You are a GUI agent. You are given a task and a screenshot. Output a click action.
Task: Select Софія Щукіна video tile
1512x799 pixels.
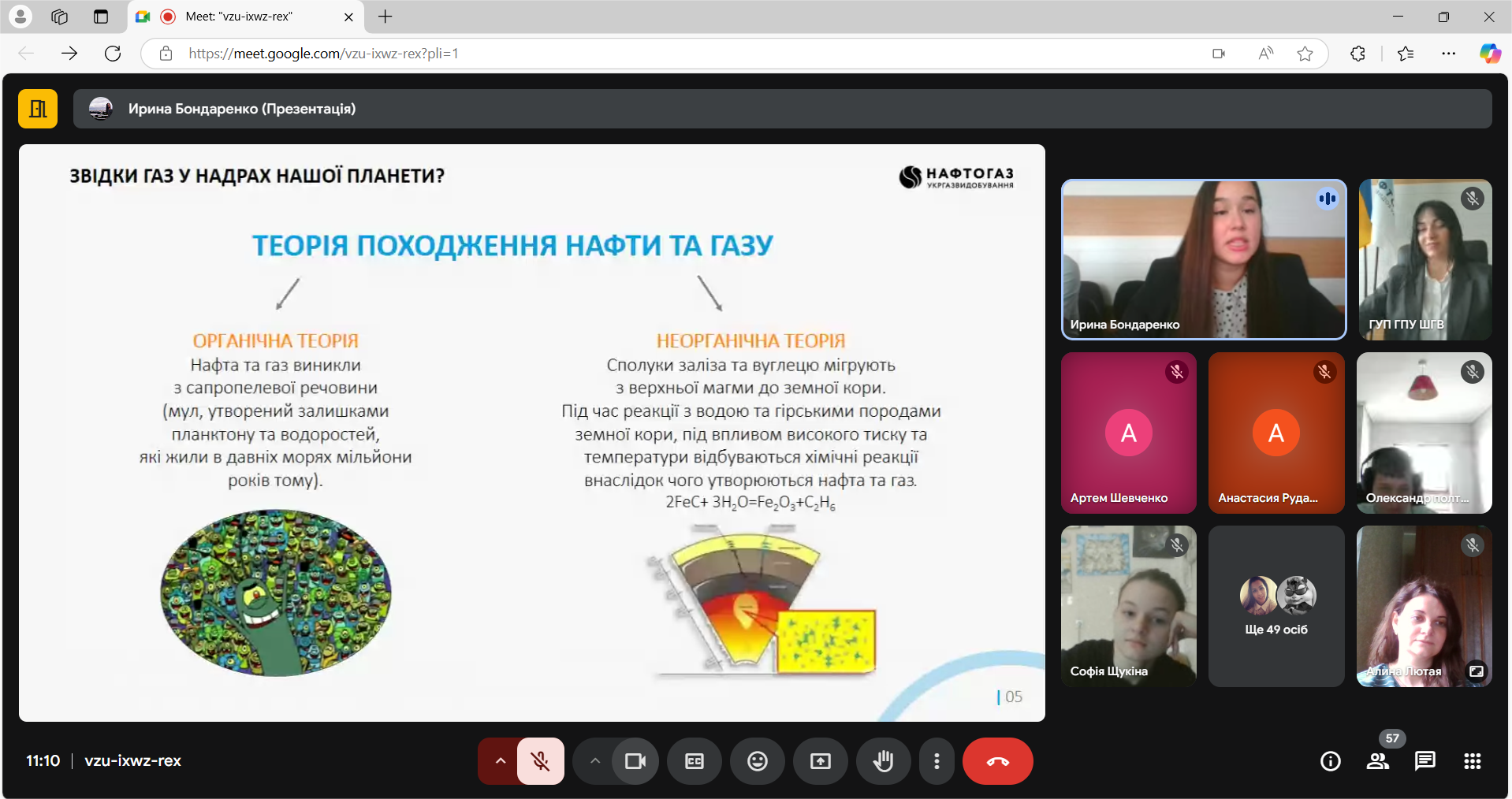pyautogui.click(x=1129, y=606)
